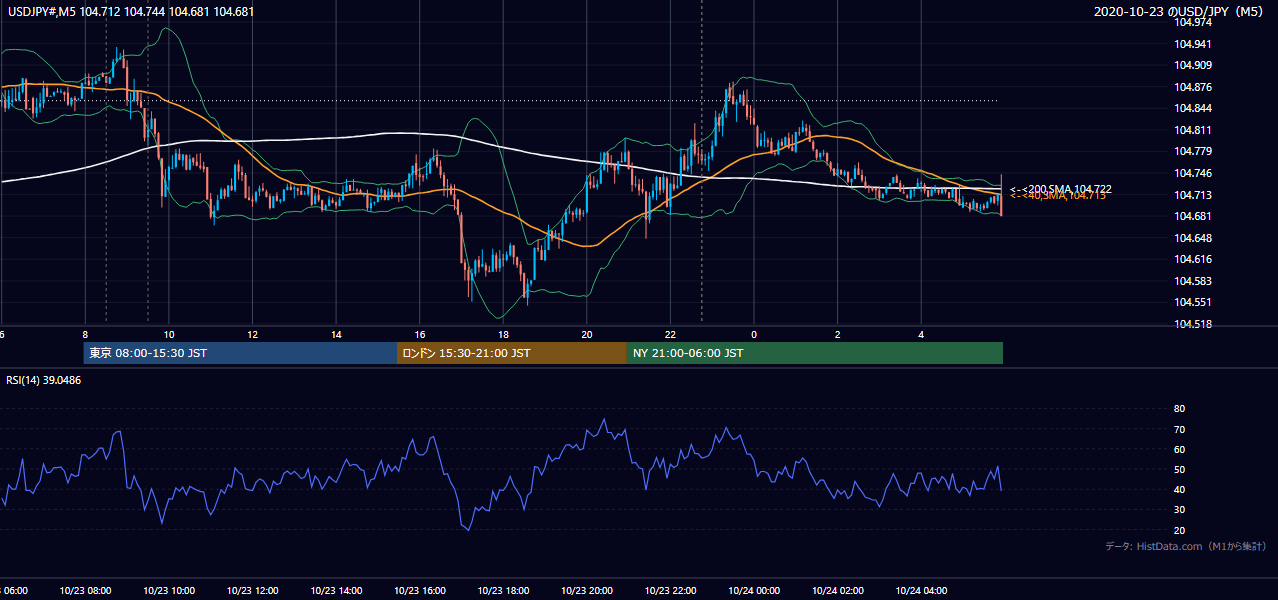
Task: Click price axis value 104.648
Action: pyautogui.click(x=1191, y=238)
